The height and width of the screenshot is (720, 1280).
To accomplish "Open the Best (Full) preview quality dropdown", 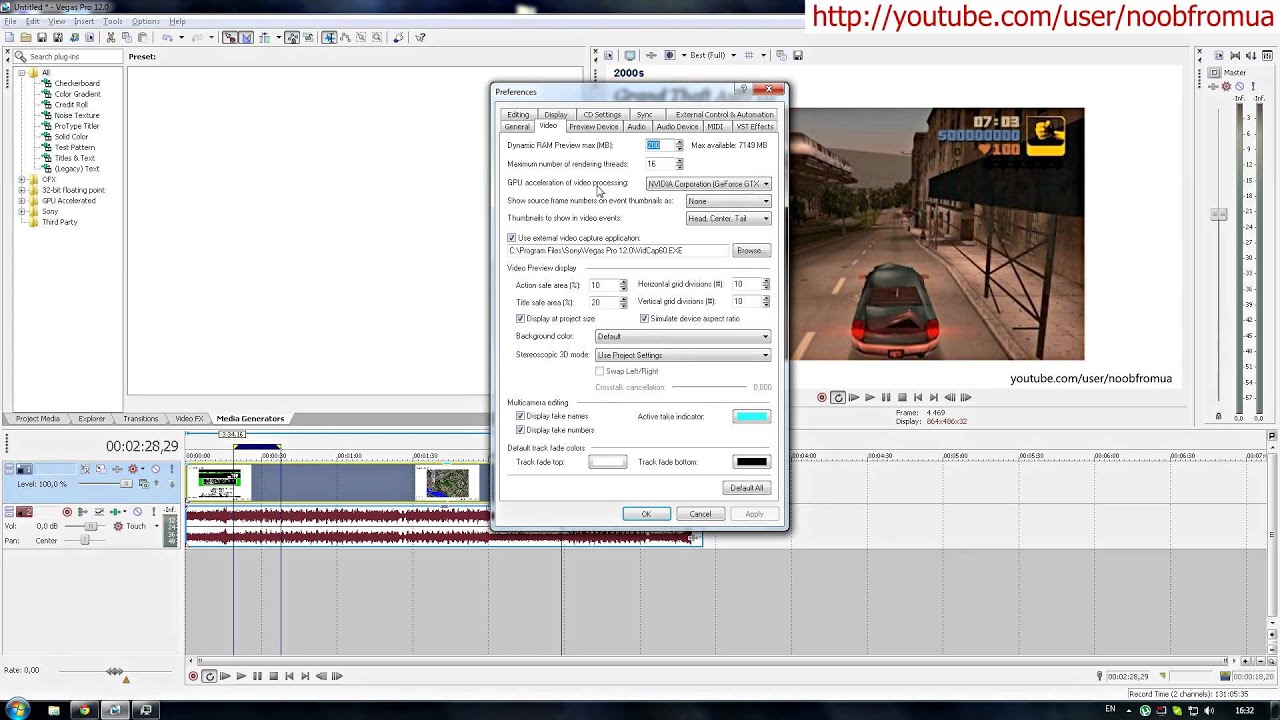I will point(713,55).
